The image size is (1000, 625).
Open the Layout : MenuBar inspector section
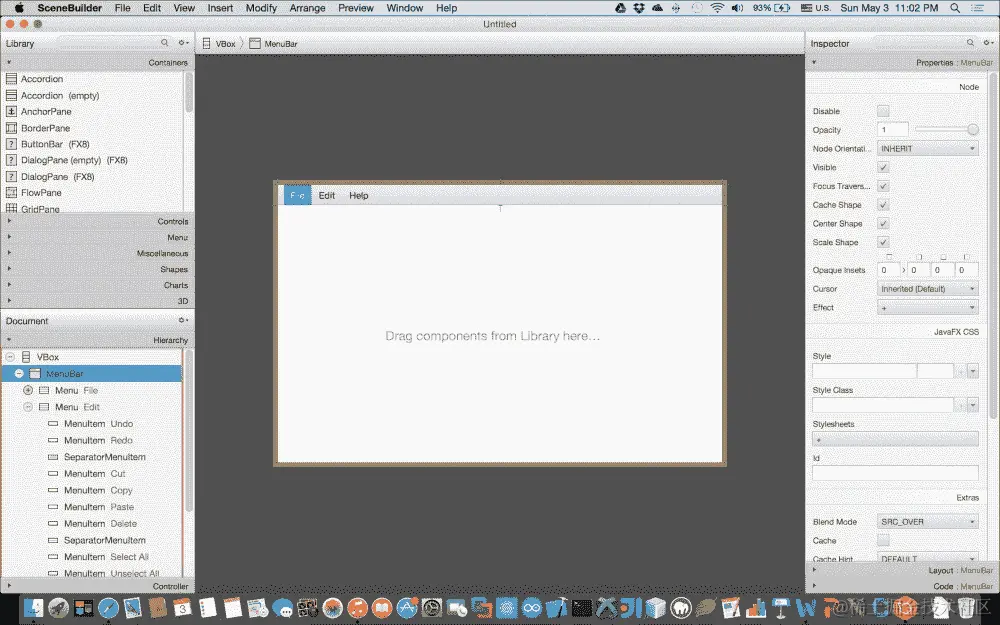click(901, 570)
